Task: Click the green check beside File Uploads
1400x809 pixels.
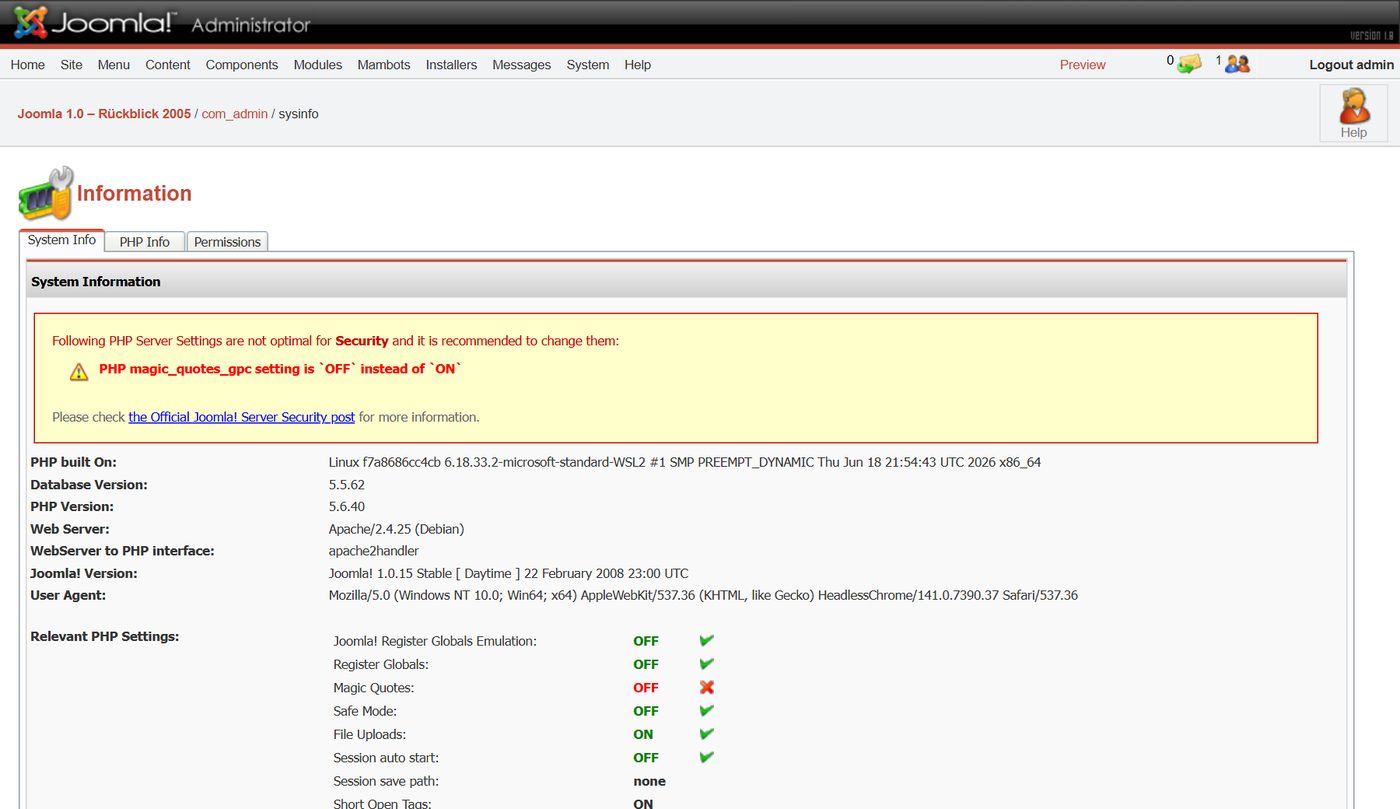Action: (706, 734)
